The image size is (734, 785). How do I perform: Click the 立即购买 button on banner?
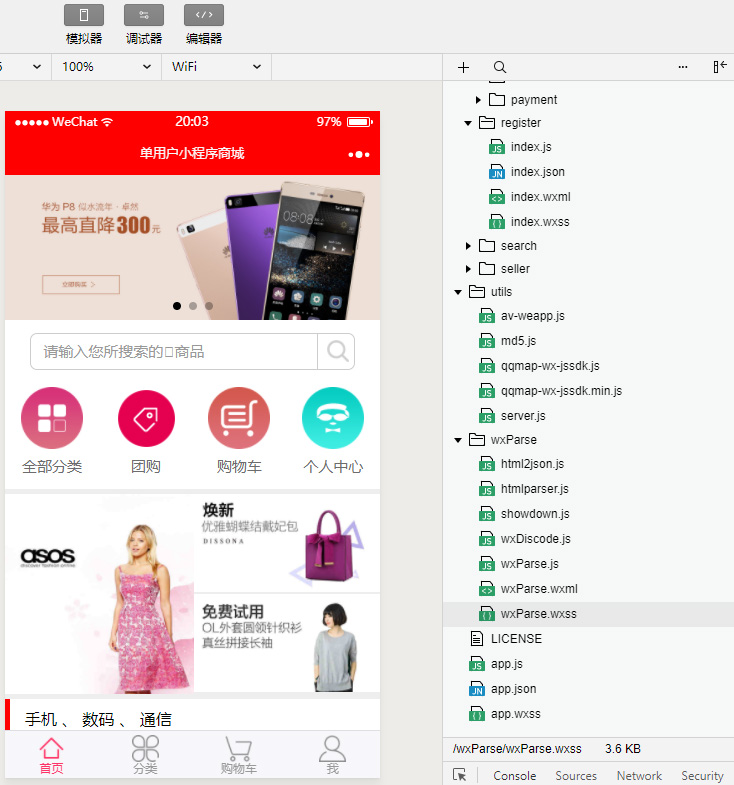pyautogui.click(x=81, y=284)
